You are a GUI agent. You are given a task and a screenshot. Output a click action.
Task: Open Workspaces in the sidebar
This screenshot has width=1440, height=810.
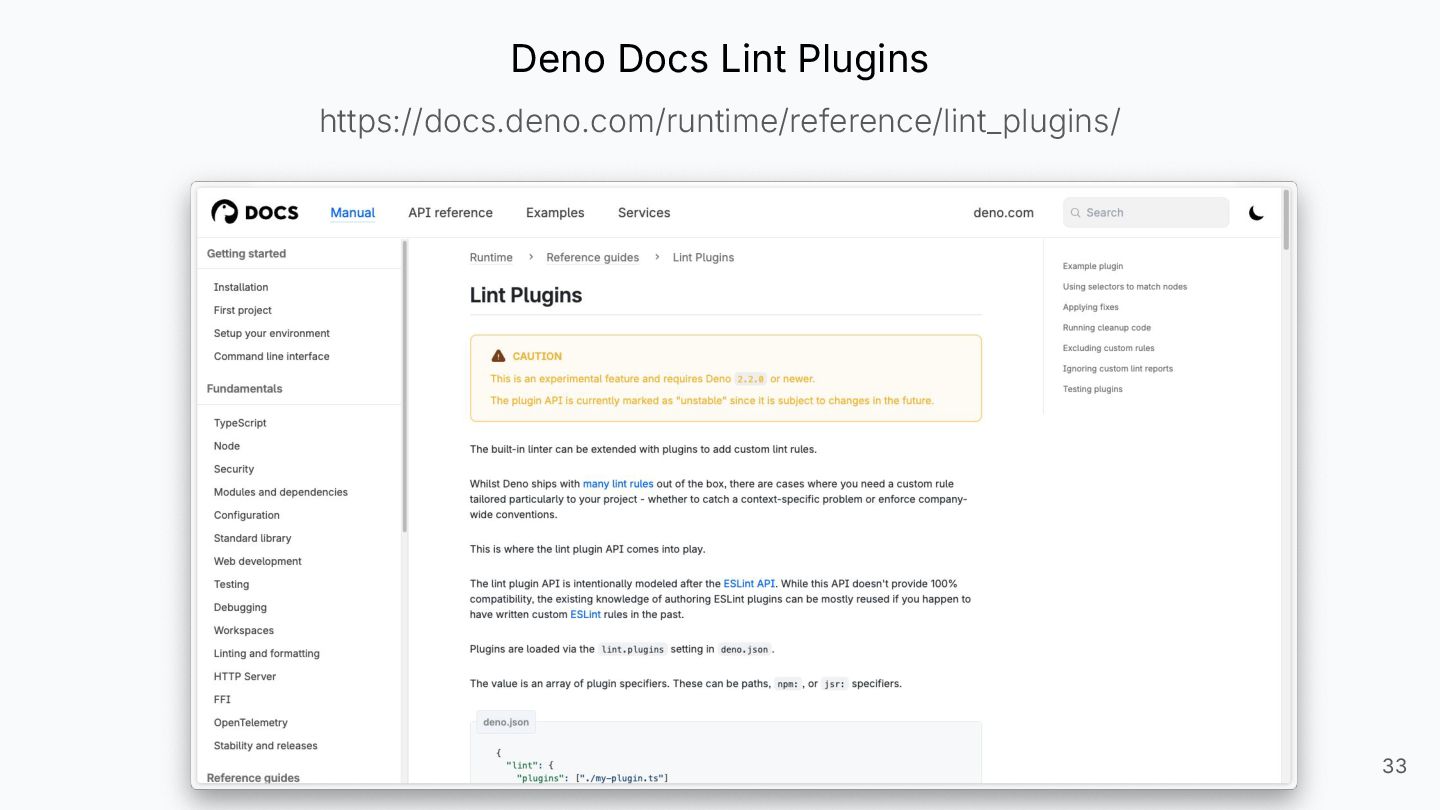coord(244,630)
